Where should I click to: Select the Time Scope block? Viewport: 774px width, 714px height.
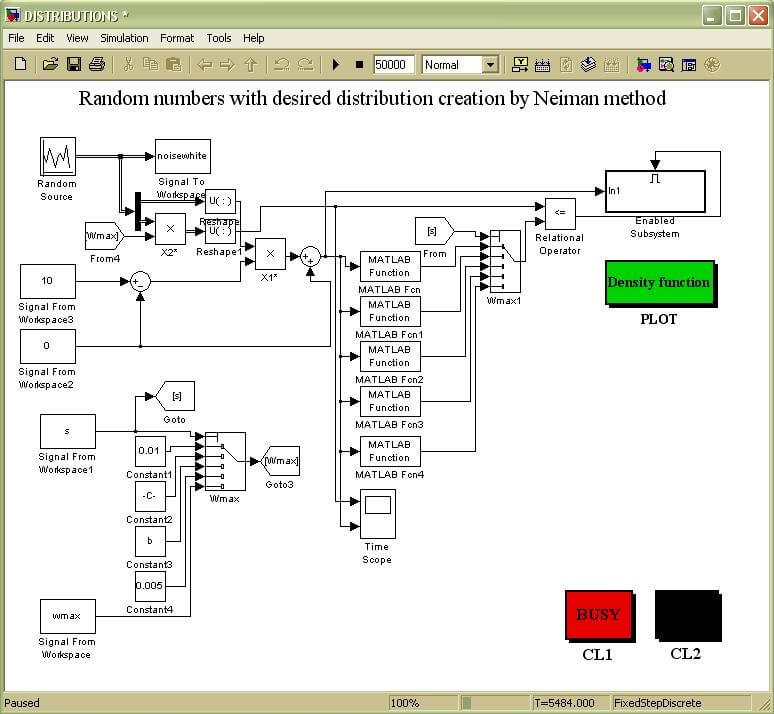click(x=377, y=514)
